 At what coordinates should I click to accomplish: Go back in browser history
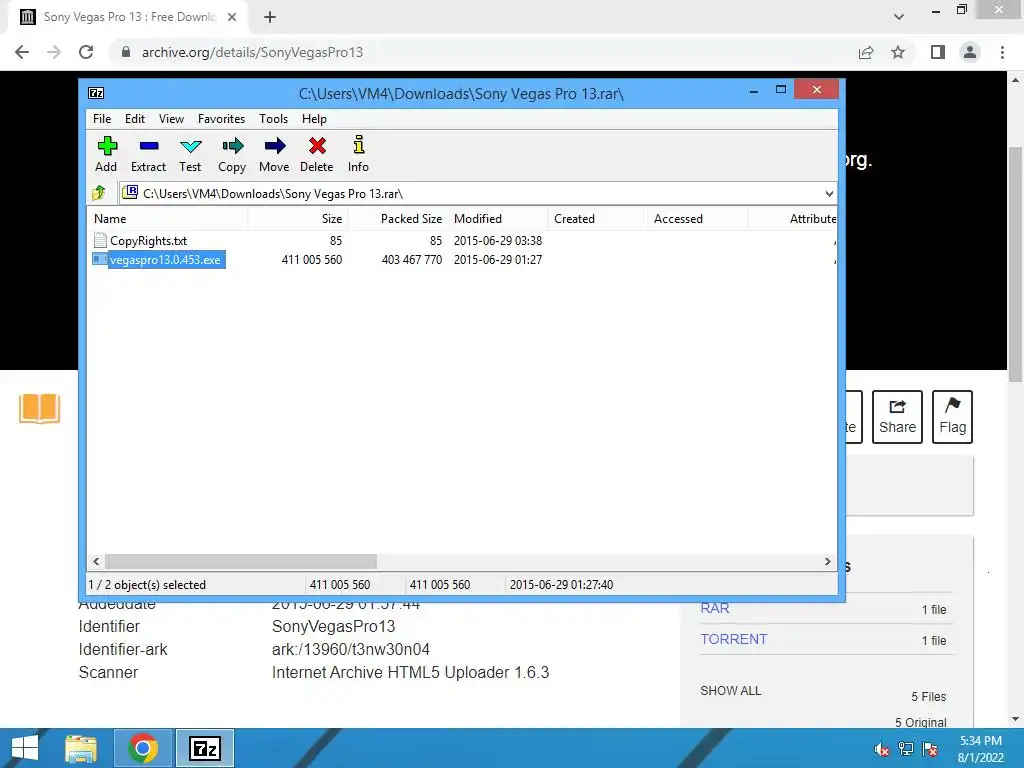22,52
